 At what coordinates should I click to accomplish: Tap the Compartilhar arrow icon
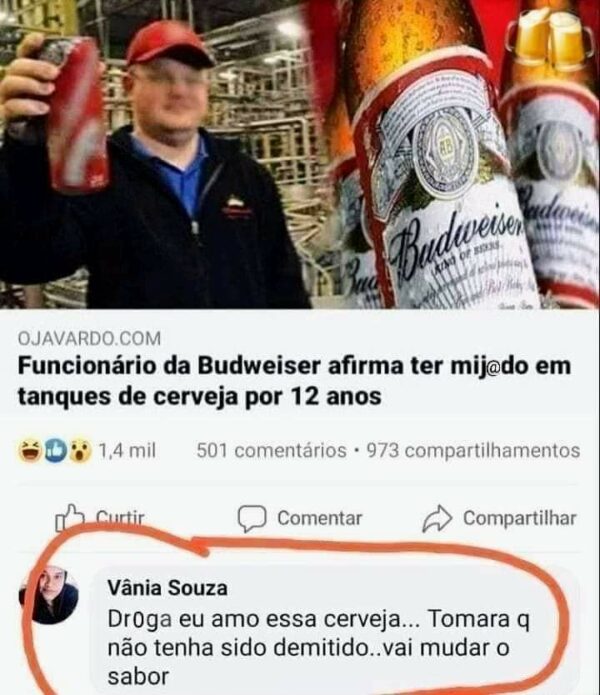(437, 518)
